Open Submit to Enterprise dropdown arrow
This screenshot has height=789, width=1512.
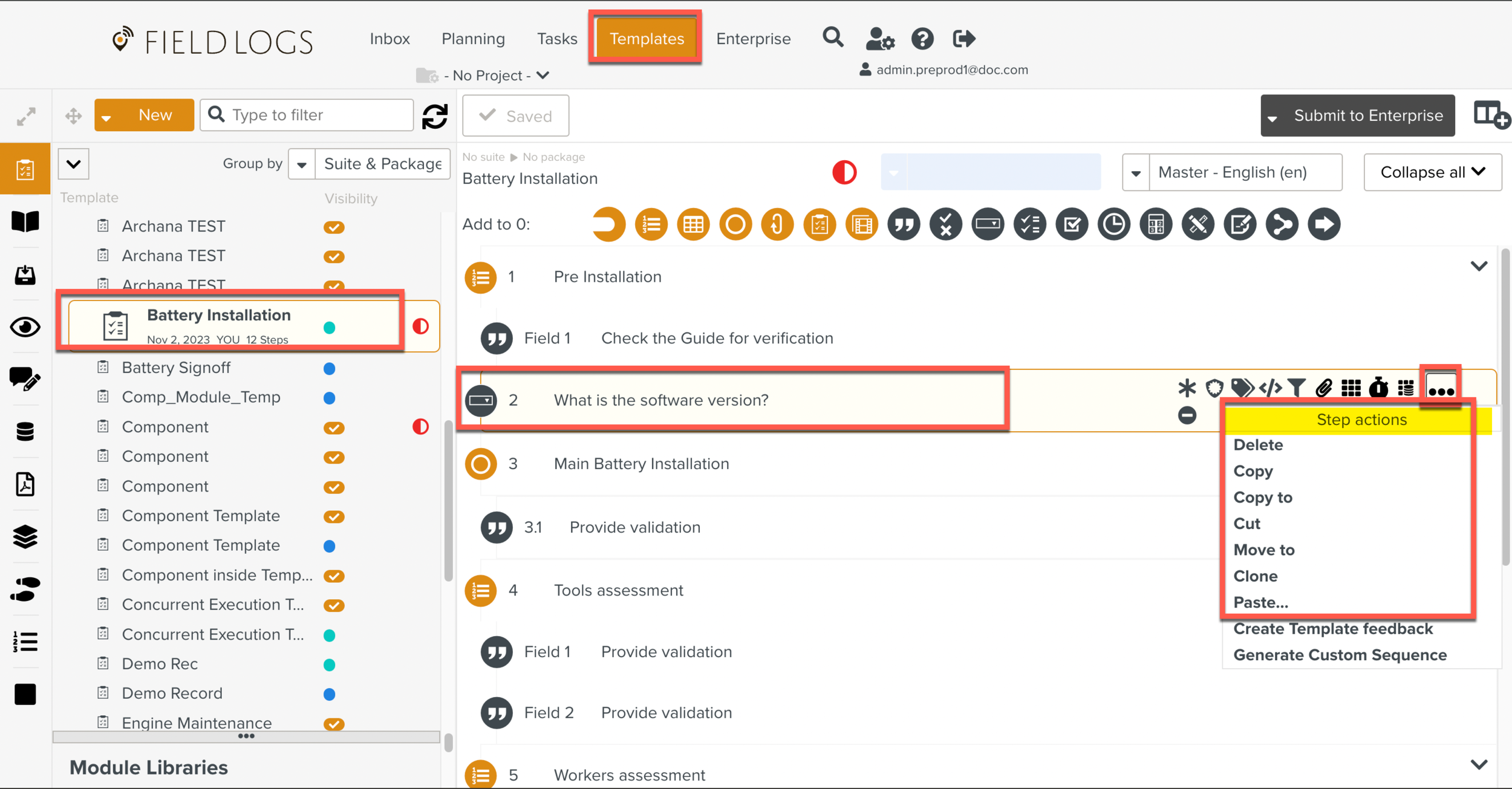pos(1272,117)
